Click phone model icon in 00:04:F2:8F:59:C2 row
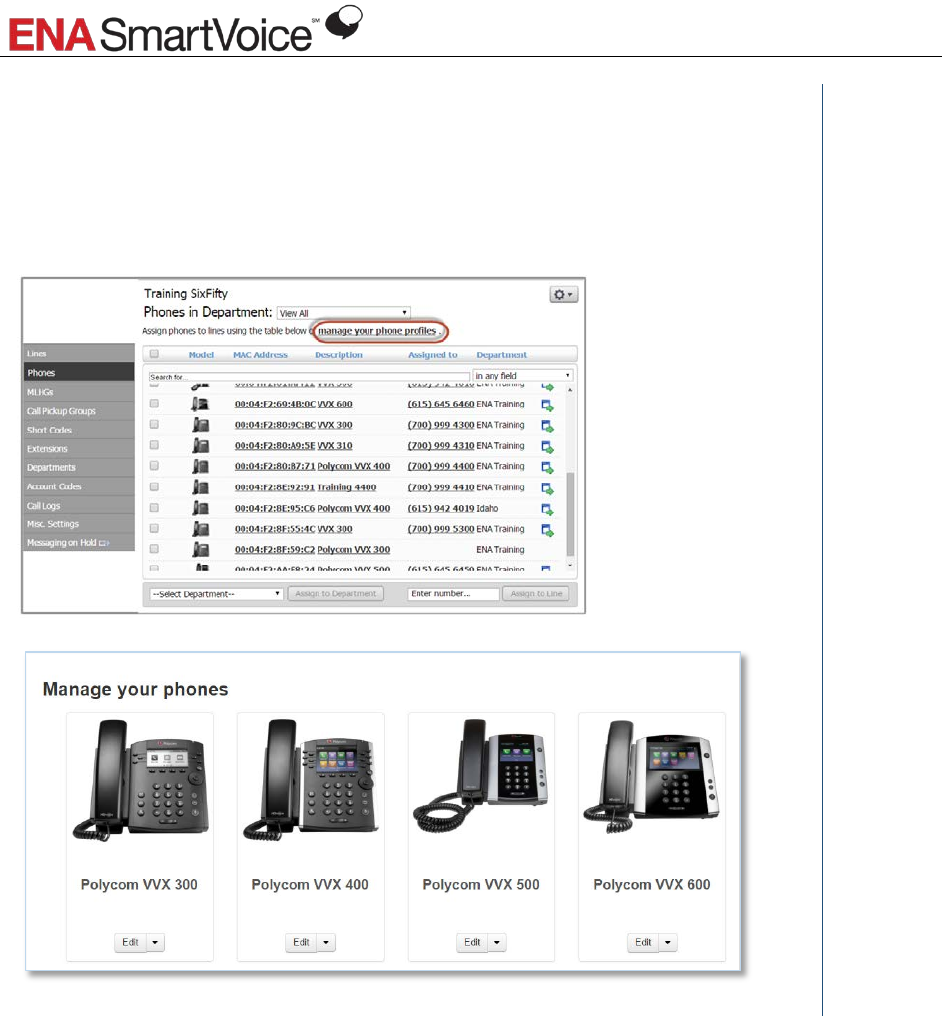Screen dimensions: 942x1016 pyautogui.click(x=200, y=549)
